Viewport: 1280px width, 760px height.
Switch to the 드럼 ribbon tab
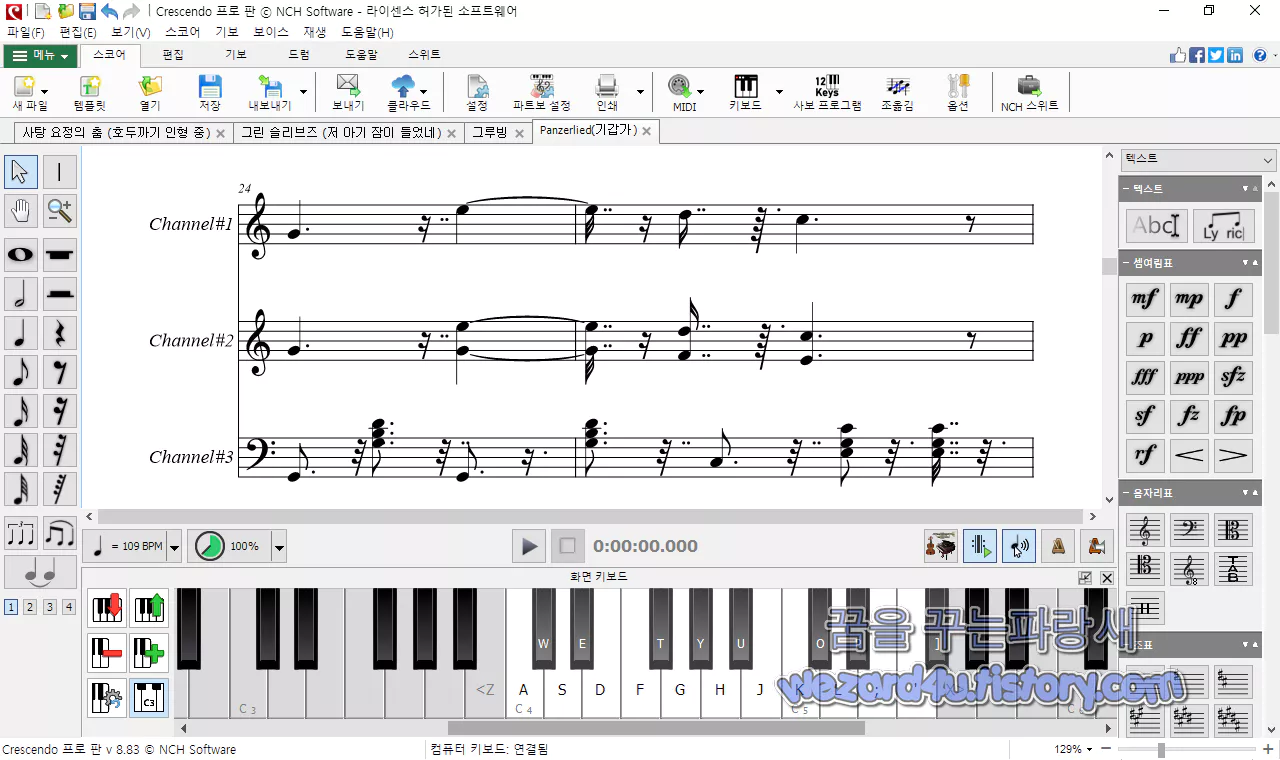pos(299,55)
